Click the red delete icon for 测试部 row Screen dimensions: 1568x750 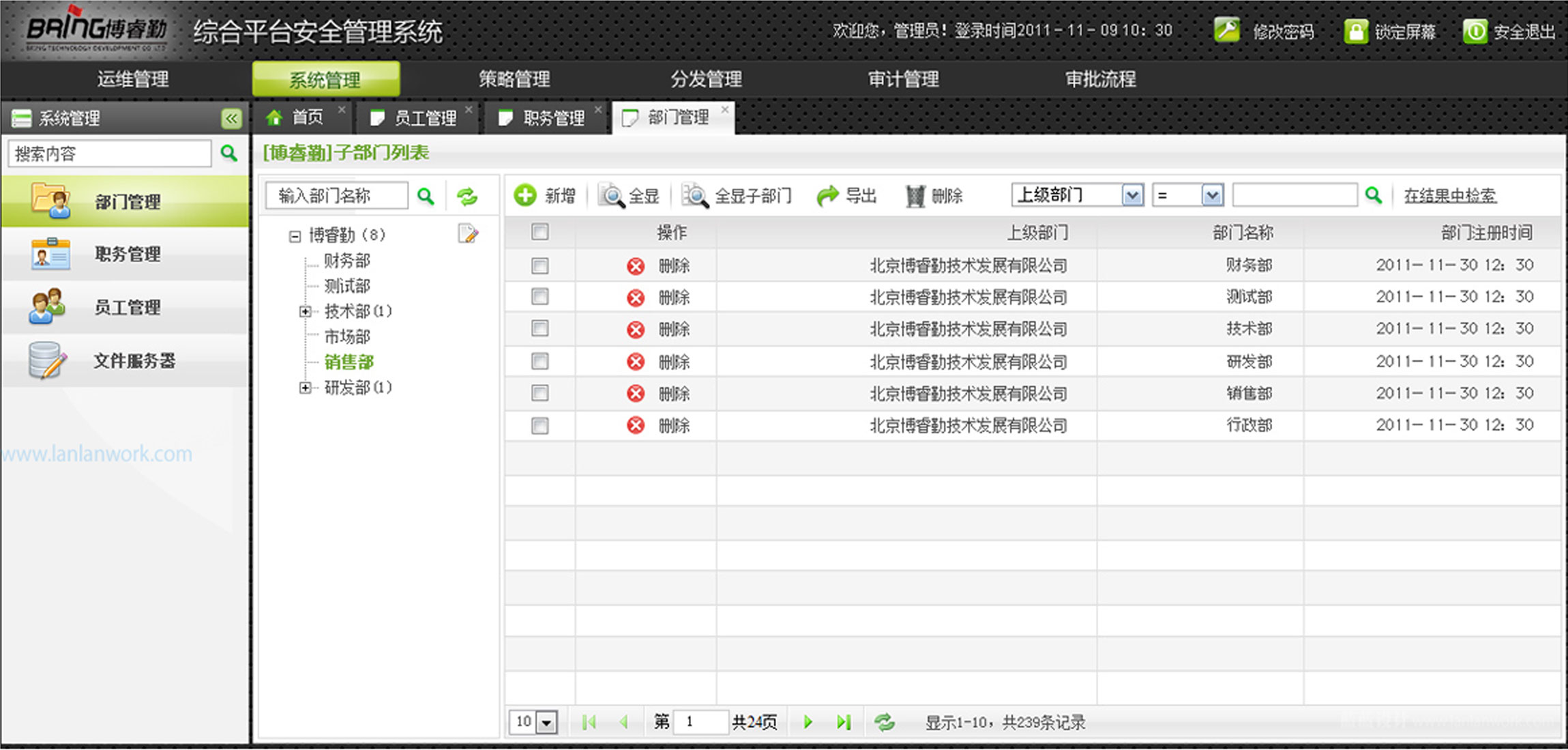pyautogui.click(x=636, y=298)
